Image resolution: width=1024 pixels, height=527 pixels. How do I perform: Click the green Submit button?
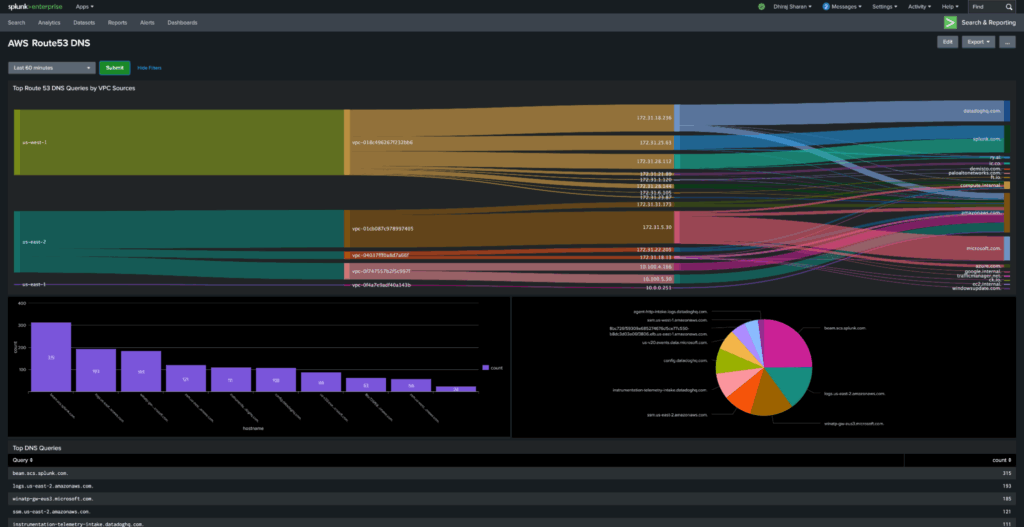[114, 67]
